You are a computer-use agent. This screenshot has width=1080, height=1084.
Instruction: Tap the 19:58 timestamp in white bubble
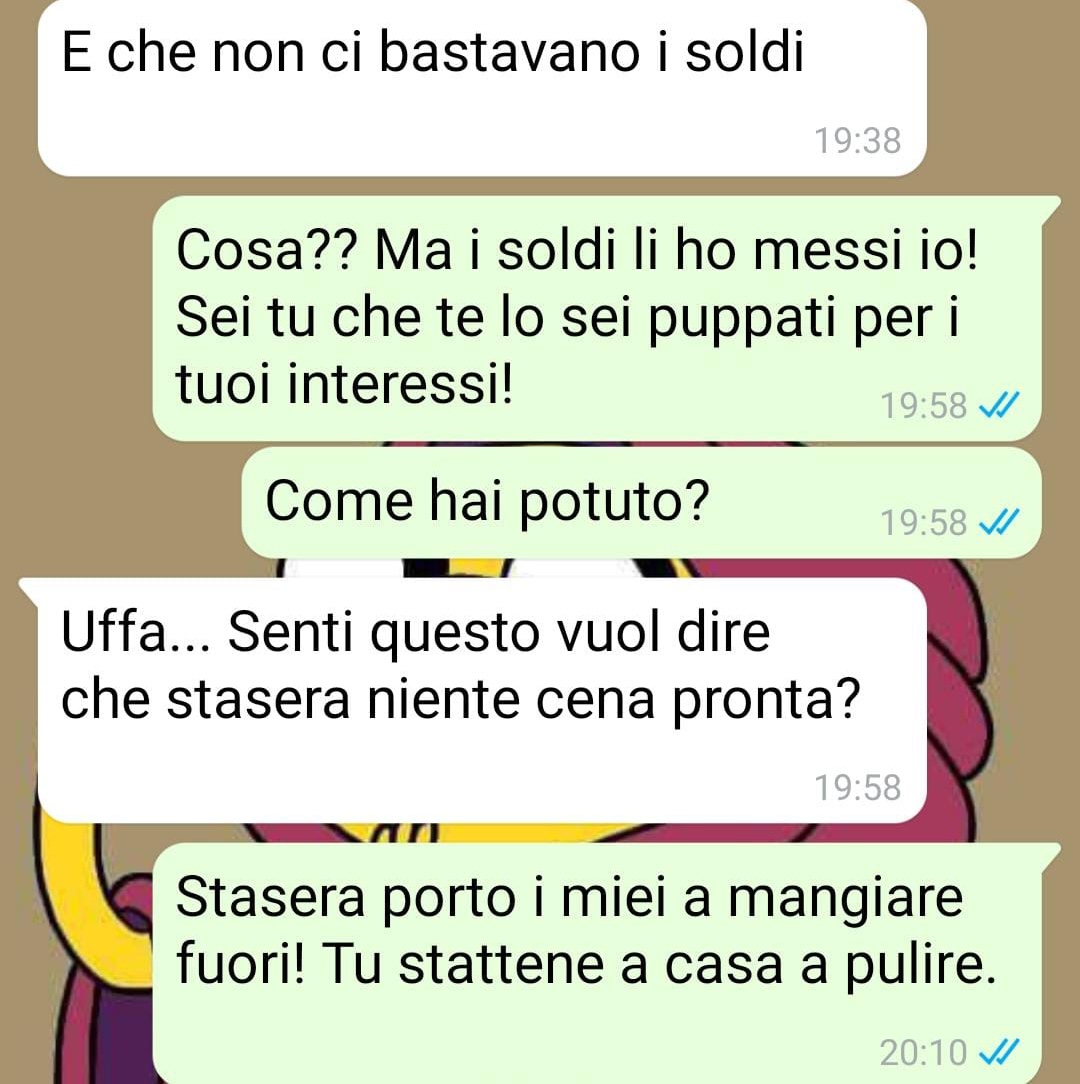(x=857, y=787)
